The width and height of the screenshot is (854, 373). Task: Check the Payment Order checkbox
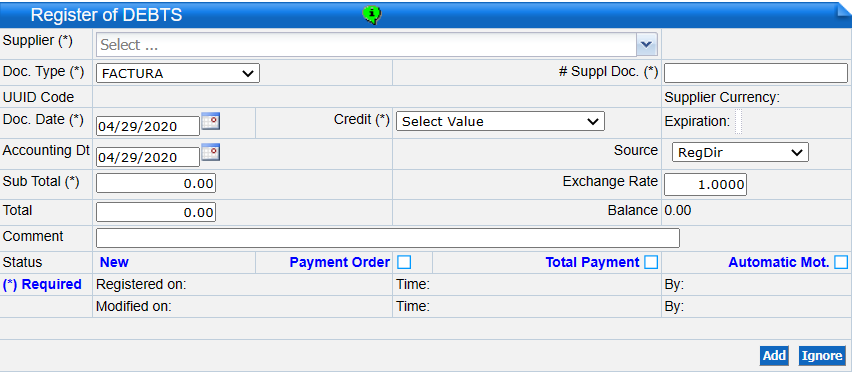click(x=404, y=262)
